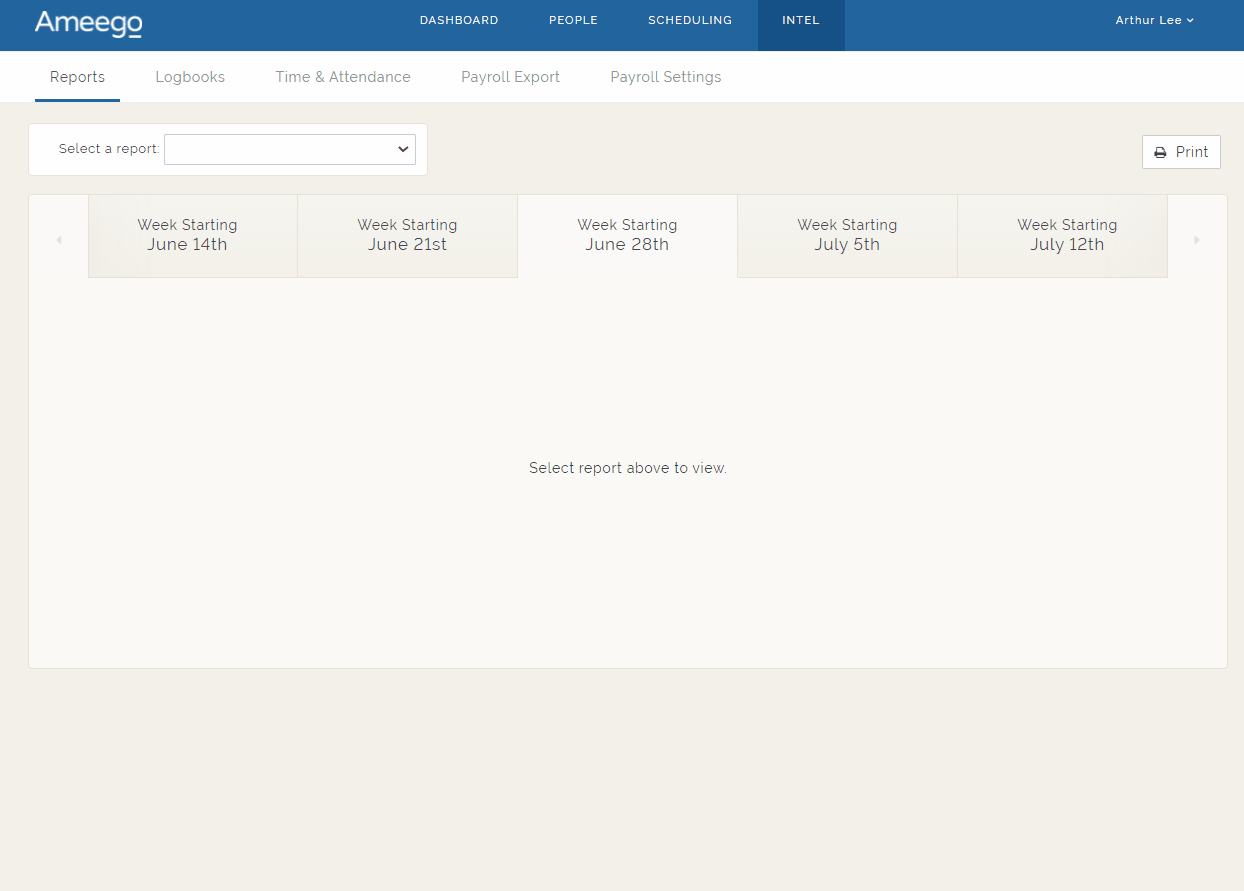Select the Reports tab
This screenshot has height=891, width=1244.
[x=77, y=76]
